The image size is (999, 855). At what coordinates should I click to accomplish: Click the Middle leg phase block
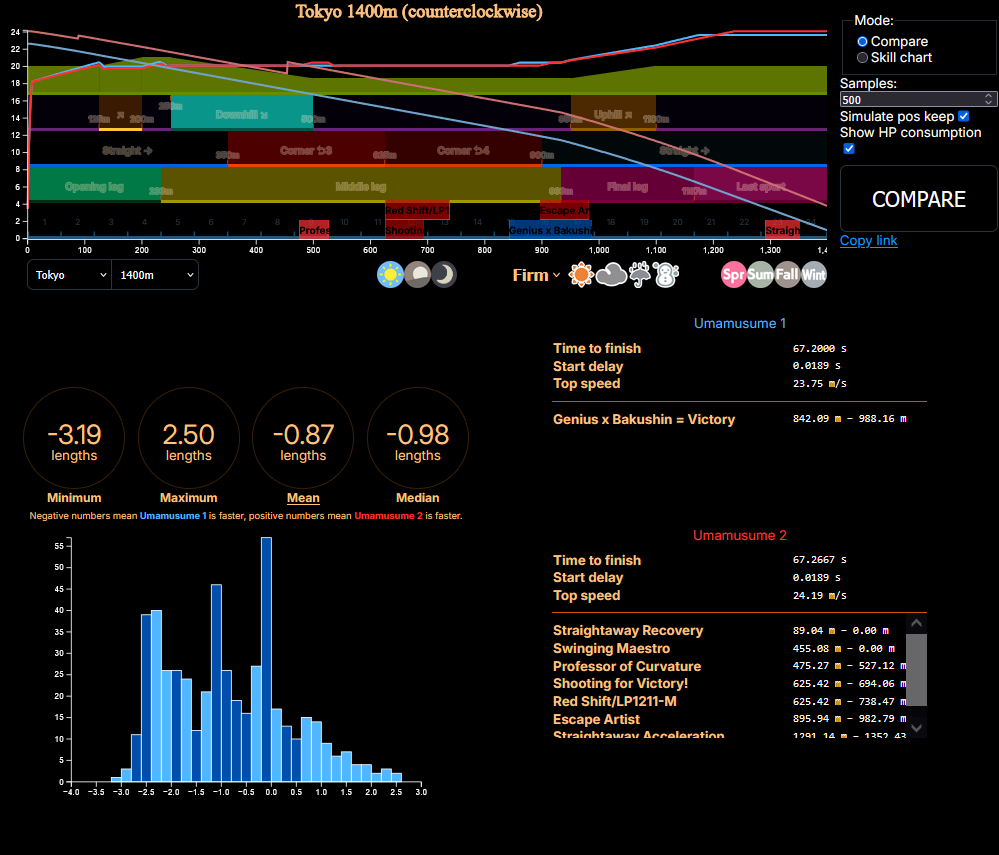[x=361, y=185]
